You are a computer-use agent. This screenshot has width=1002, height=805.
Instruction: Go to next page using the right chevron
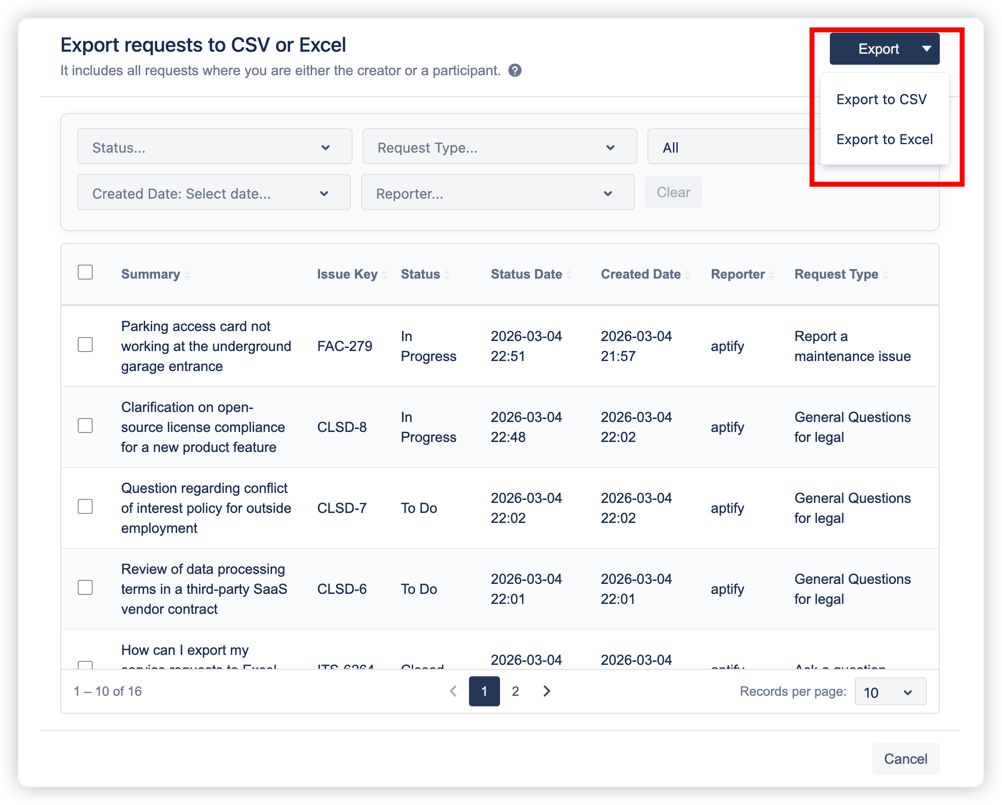[546, 691]
